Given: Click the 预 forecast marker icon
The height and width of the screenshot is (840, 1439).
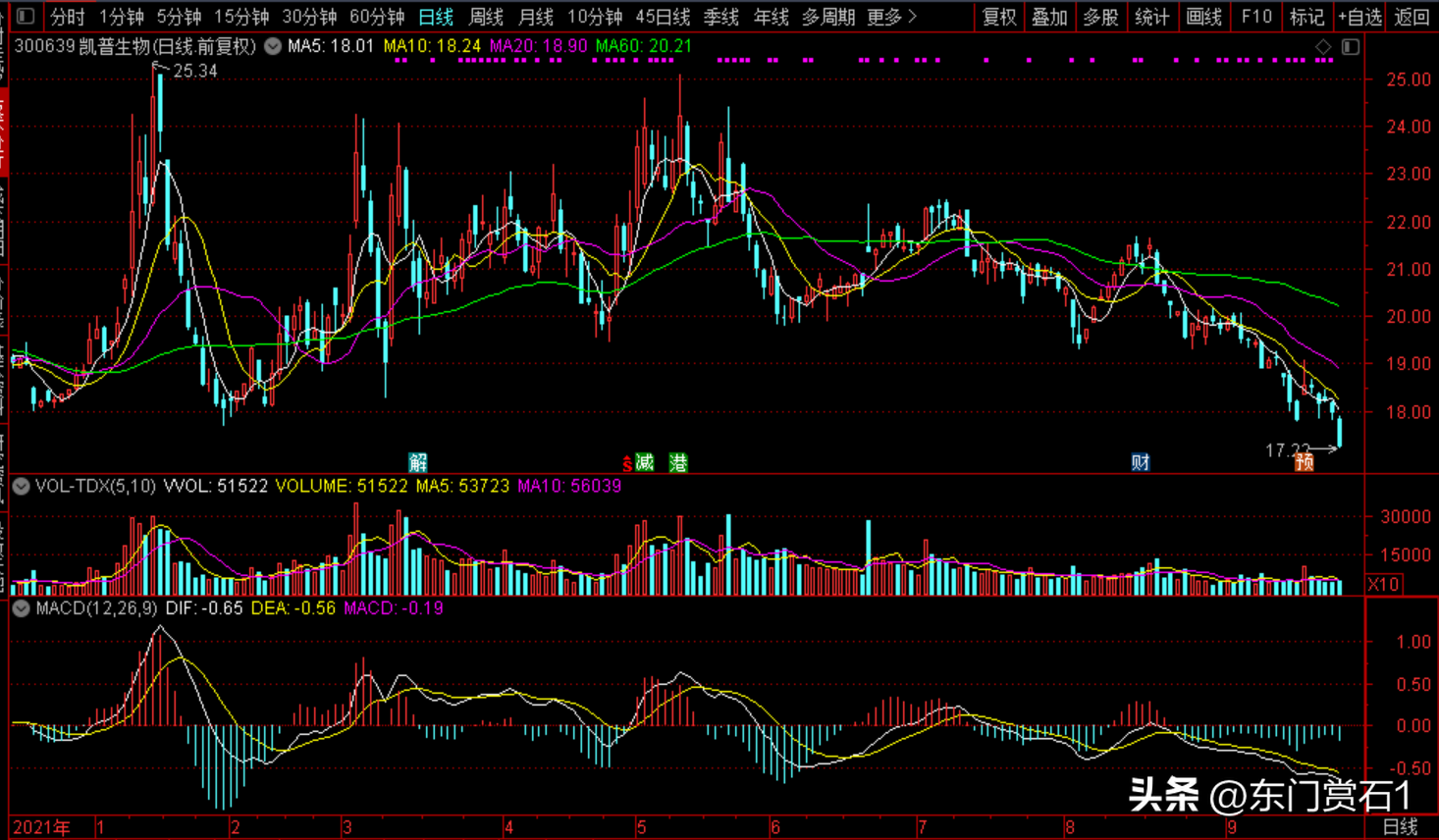Looking at the screenshot, I should click(x=1304, y=462).
